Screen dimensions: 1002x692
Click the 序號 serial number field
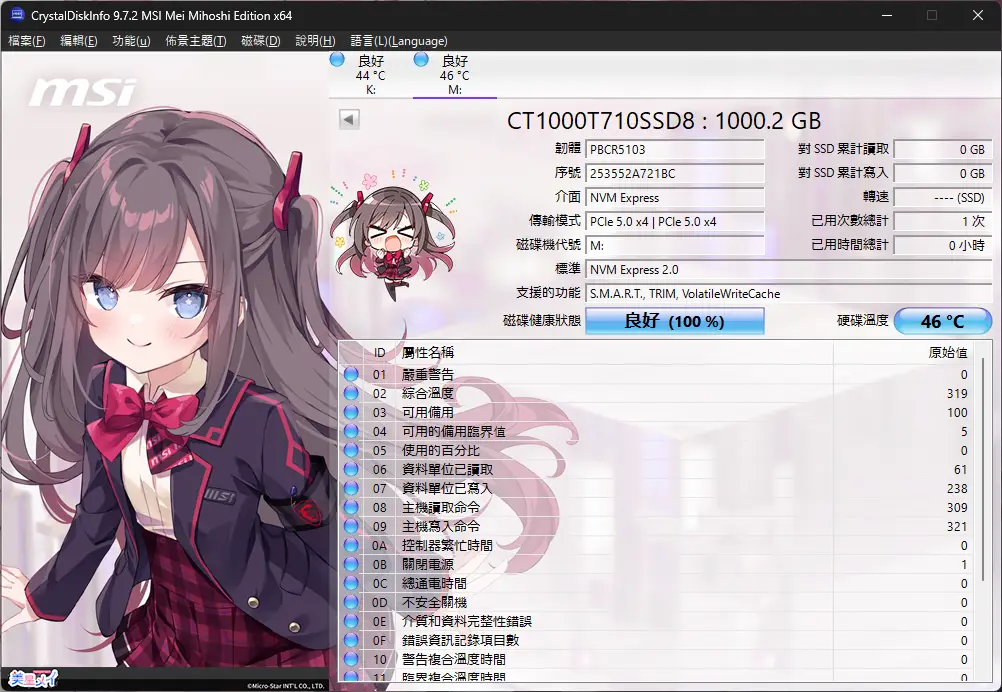tap(675, 174)
